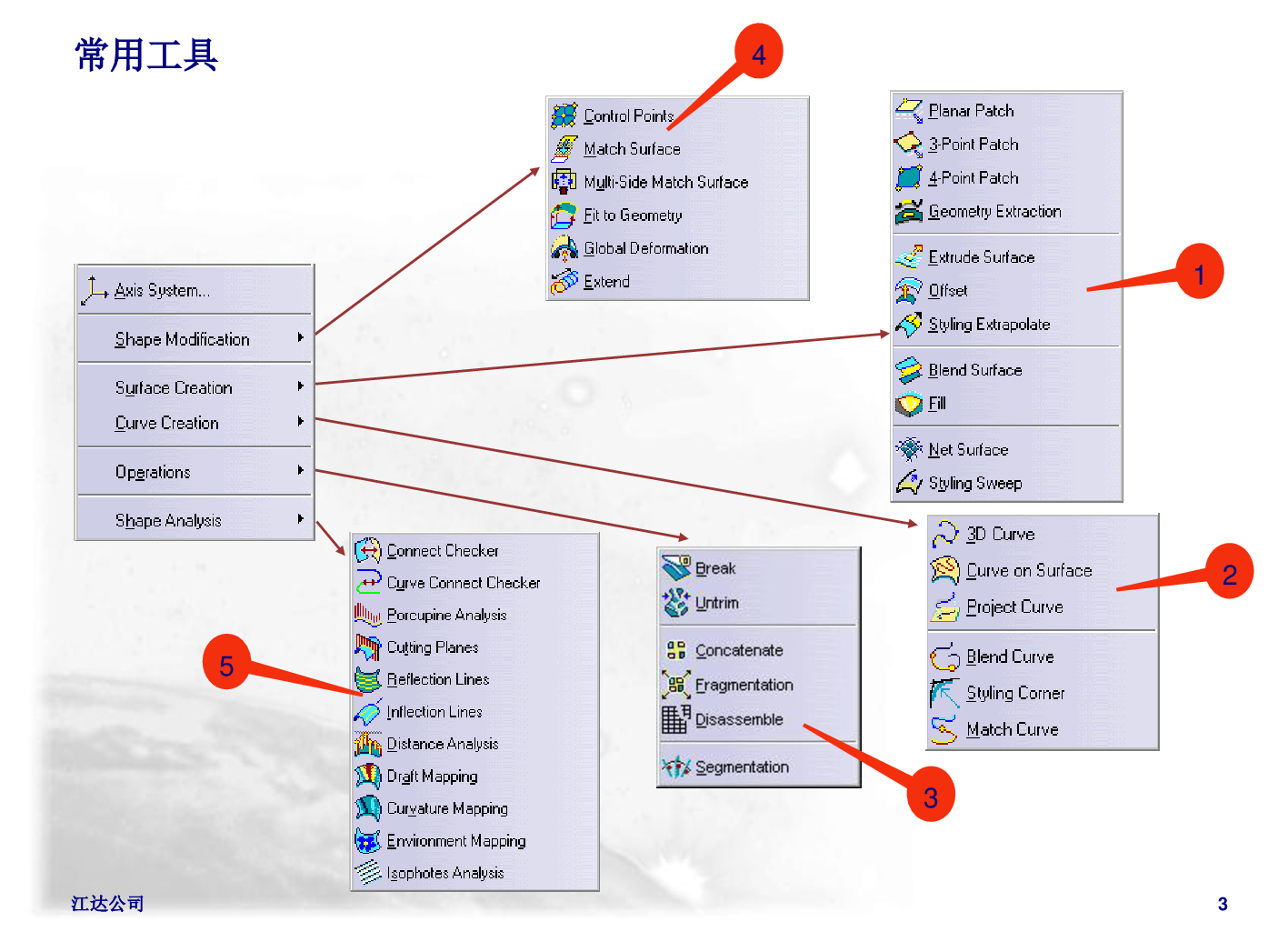Click the Global Deformation menu label
The width and height of the screenshot is (1288, 932).
click(645, 248)
